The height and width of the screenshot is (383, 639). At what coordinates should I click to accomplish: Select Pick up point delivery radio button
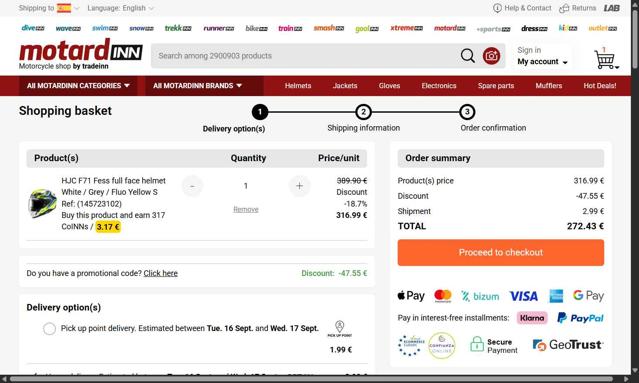point(49,328)
